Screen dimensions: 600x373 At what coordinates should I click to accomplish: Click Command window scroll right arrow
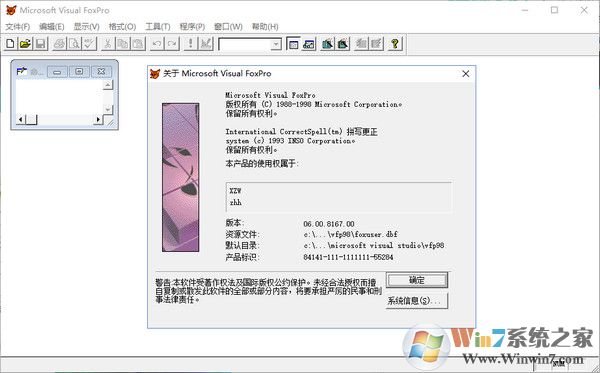[x=98, y=120]
